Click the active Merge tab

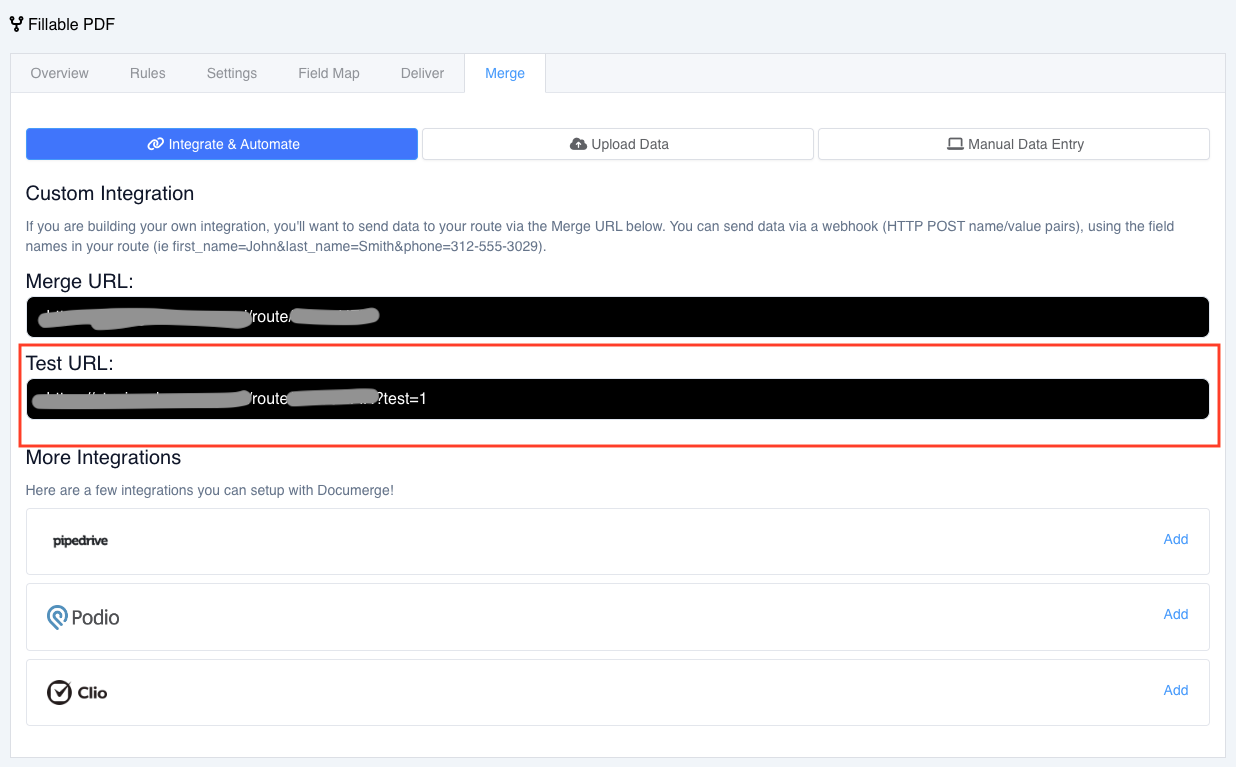click(x=505, y=73)
